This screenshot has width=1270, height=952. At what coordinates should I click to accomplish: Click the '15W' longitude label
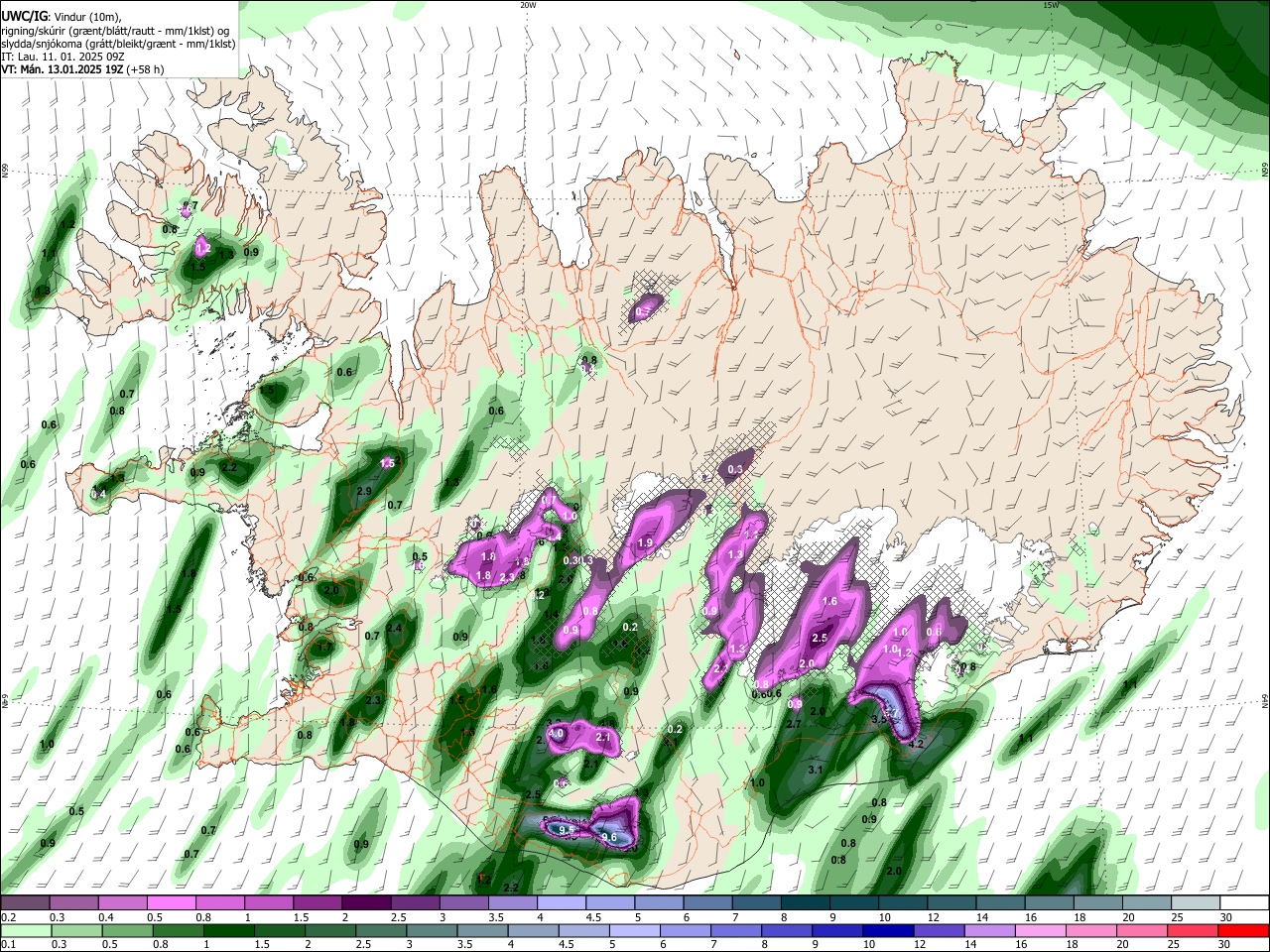click(1052, 5)
